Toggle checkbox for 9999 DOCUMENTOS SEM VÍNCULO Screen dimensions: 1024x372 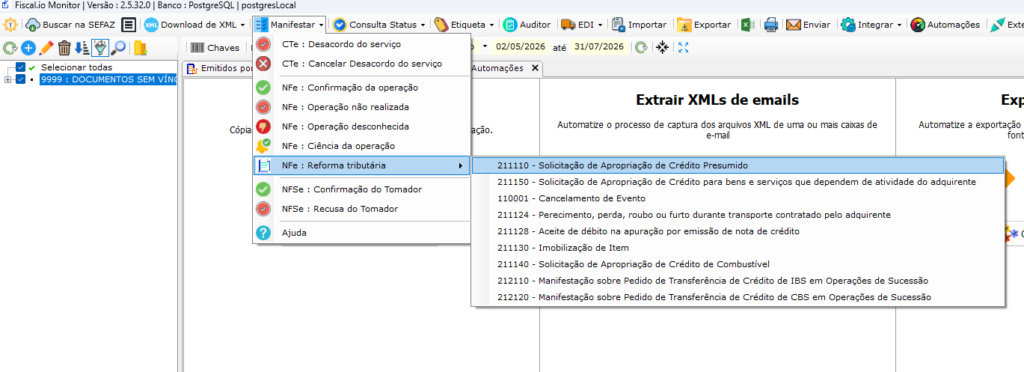[x=20, y=79]
